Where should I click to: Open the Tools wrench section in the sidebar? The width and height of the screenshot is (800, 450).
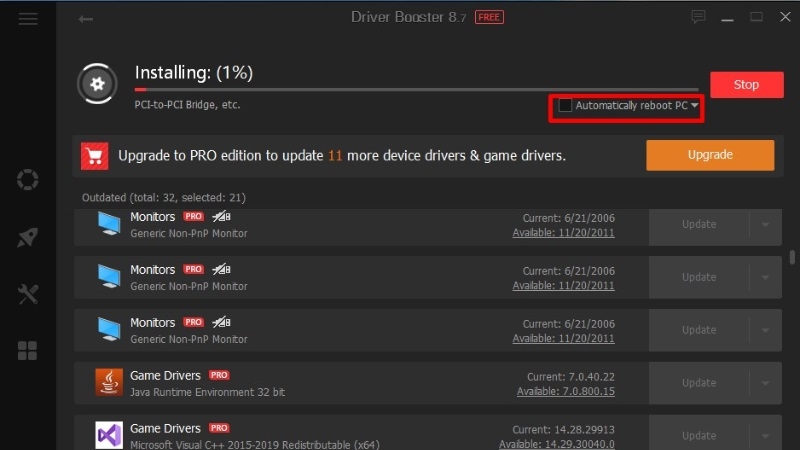(28, 294)
